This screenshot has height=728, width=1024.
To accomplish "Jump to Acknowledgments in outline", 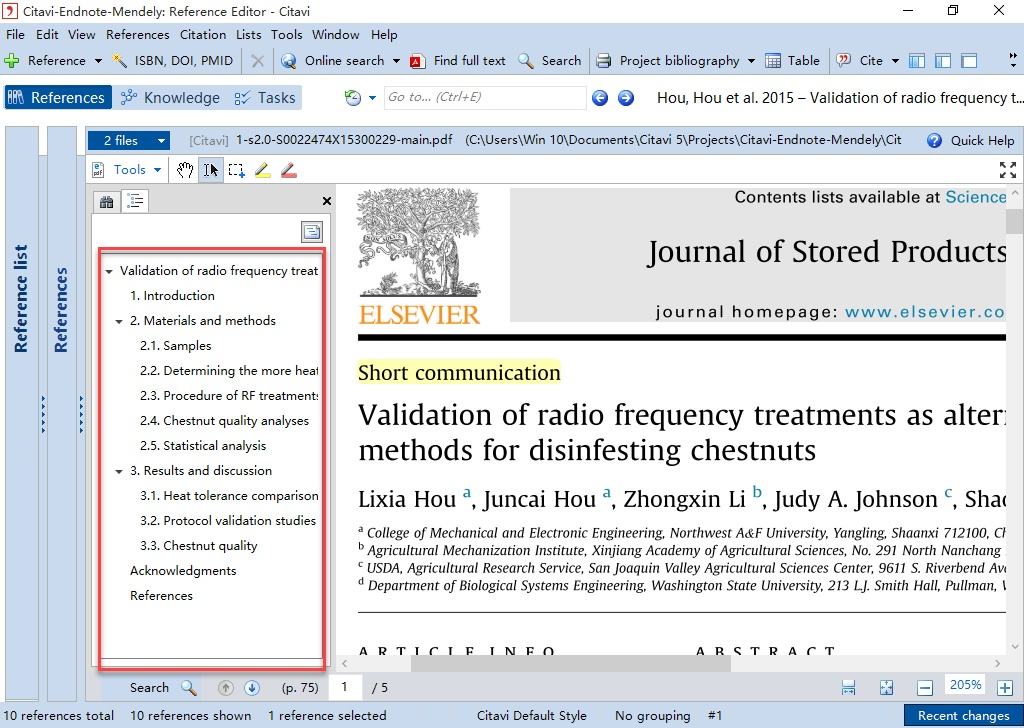I will click(183, 571).
